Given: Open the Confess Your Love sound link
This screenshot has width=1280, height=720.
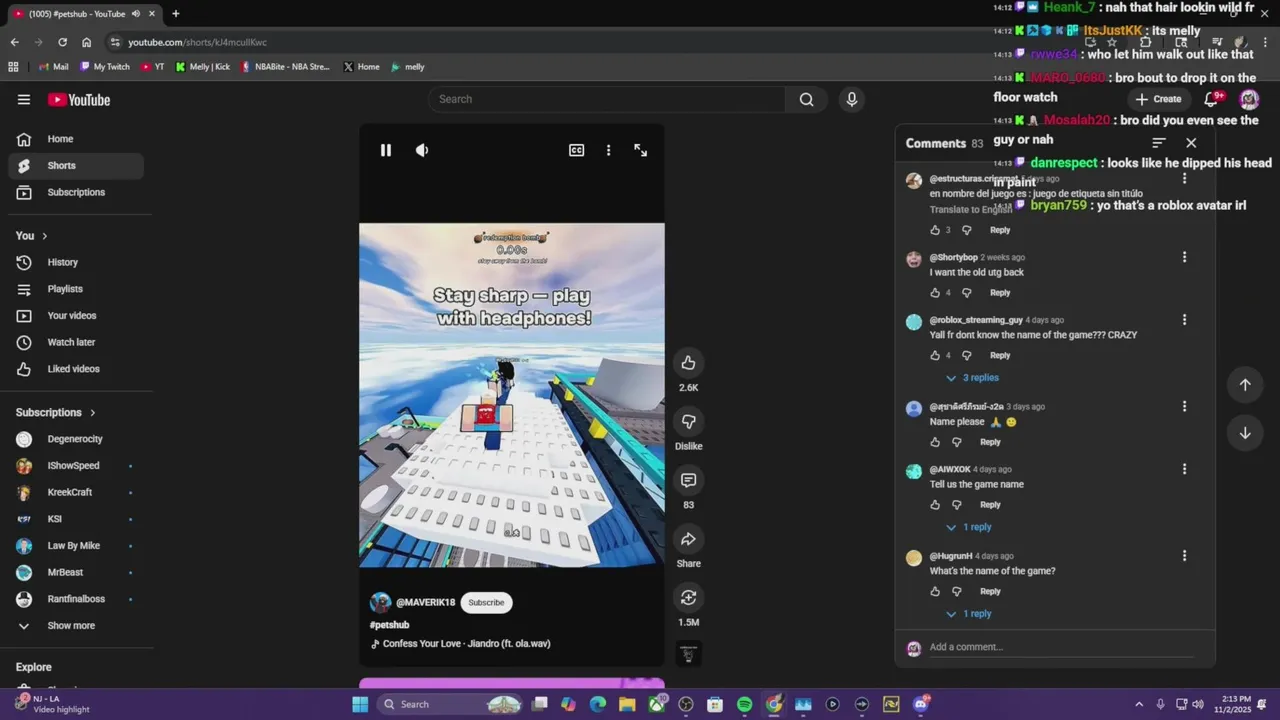Looking at the screenshot, I should point(466,644).
